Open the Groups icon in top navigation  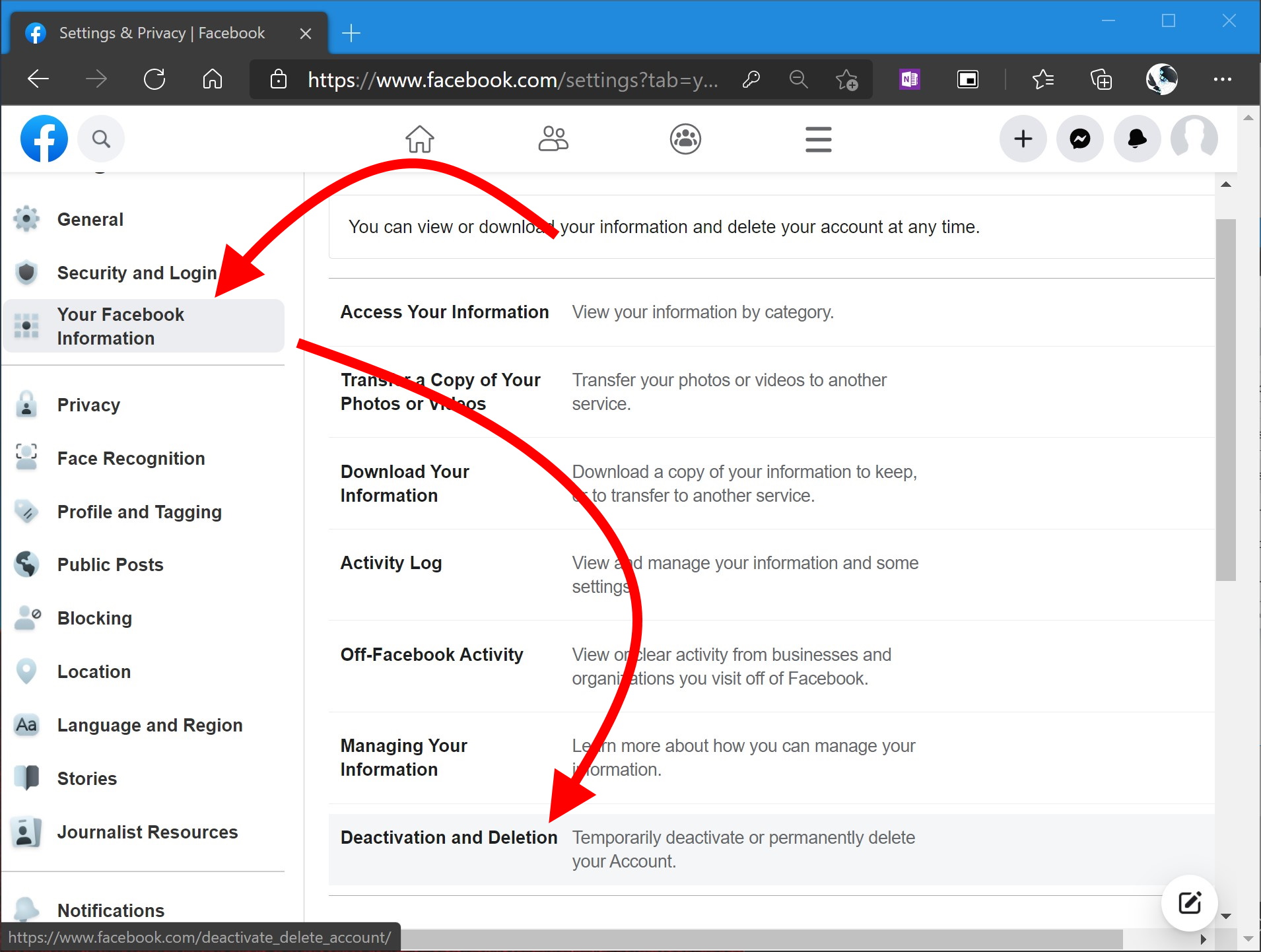(x=685, y=139)
